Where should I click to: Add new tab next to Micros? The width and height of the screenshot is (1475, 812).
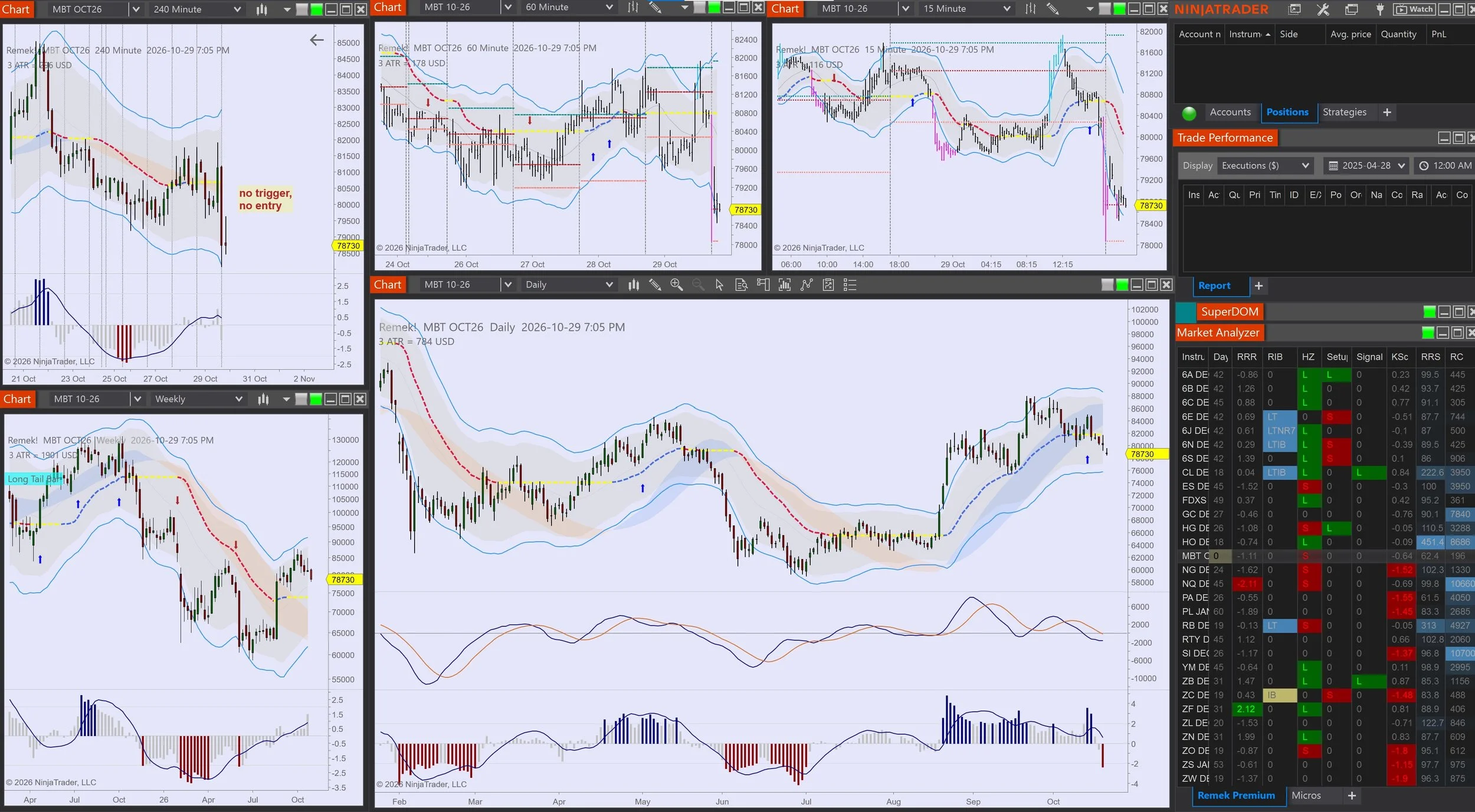[x=1352, y=796]
